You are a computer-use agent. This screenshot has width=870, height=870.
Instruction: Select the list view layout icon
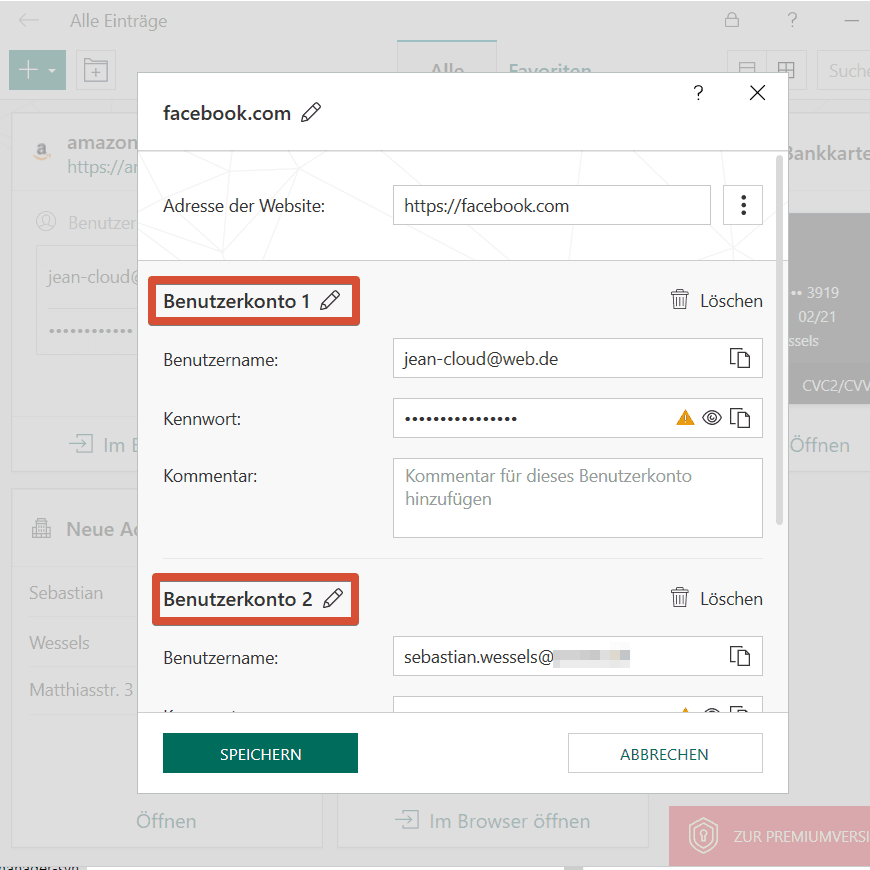tap(747, 70)
